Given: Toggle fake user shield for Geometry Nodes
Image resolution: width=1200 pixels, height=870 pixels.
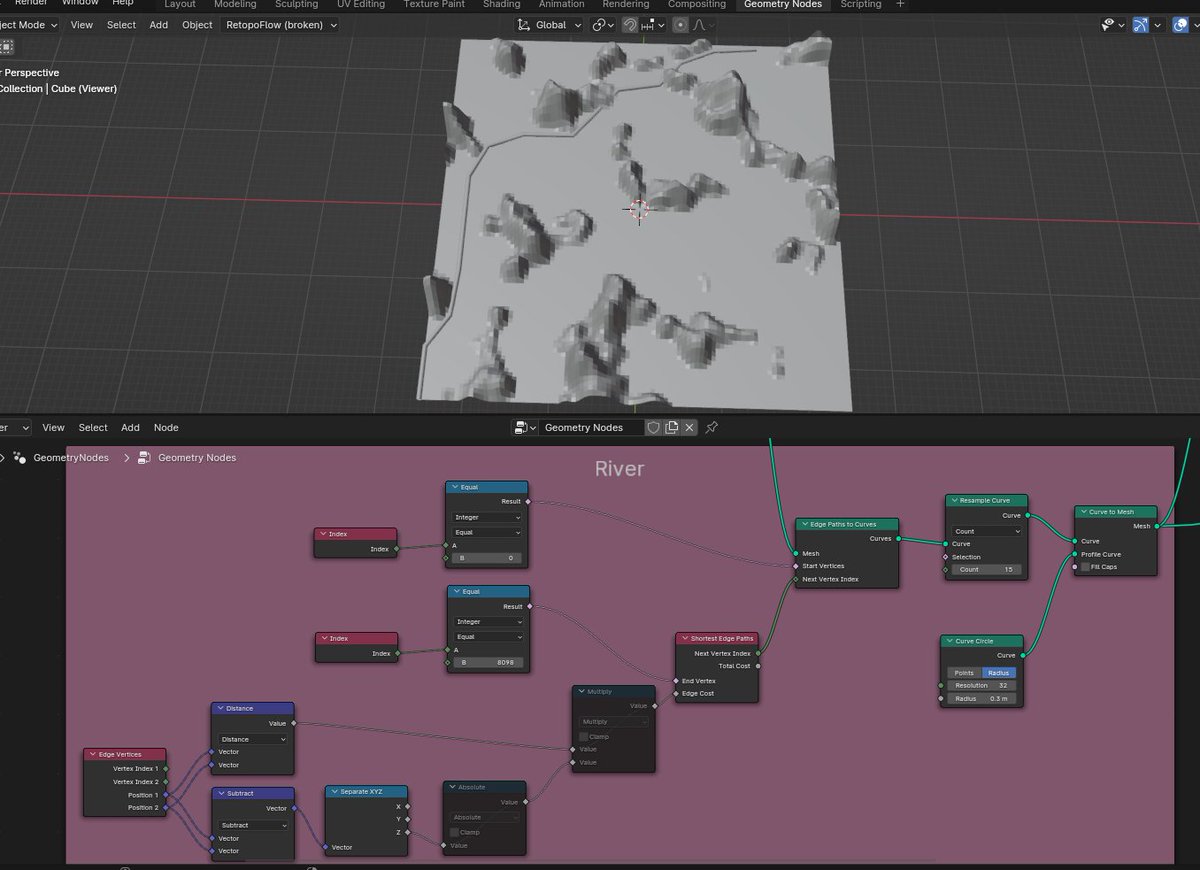Looking at the screenshot, I should click(653, 428).
